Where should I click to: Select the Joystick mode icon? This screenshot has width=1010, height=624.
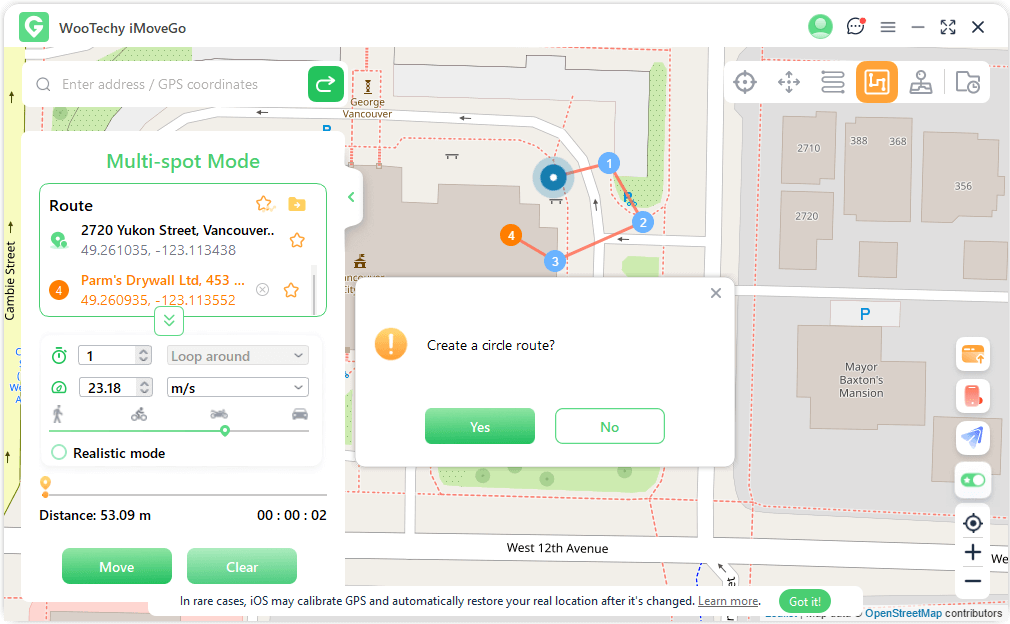(921, 83)
